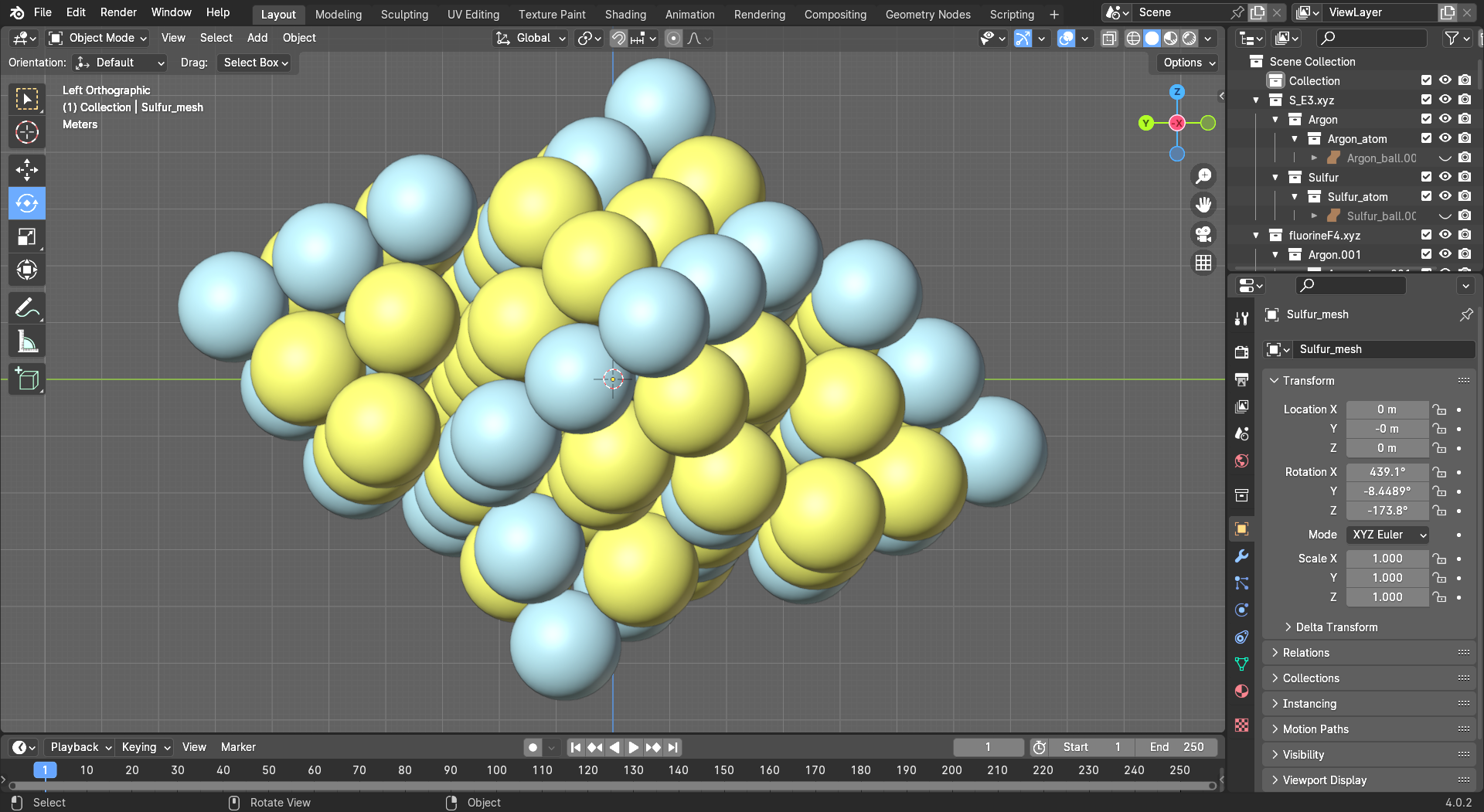Click the Add Cube tool
The image size is (1484, 812).
(27, 379)
